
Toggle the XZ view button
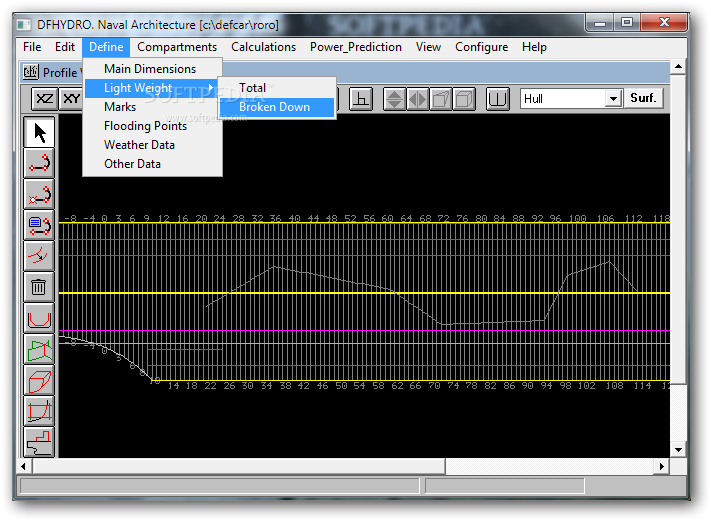click(x=45, y=98)
